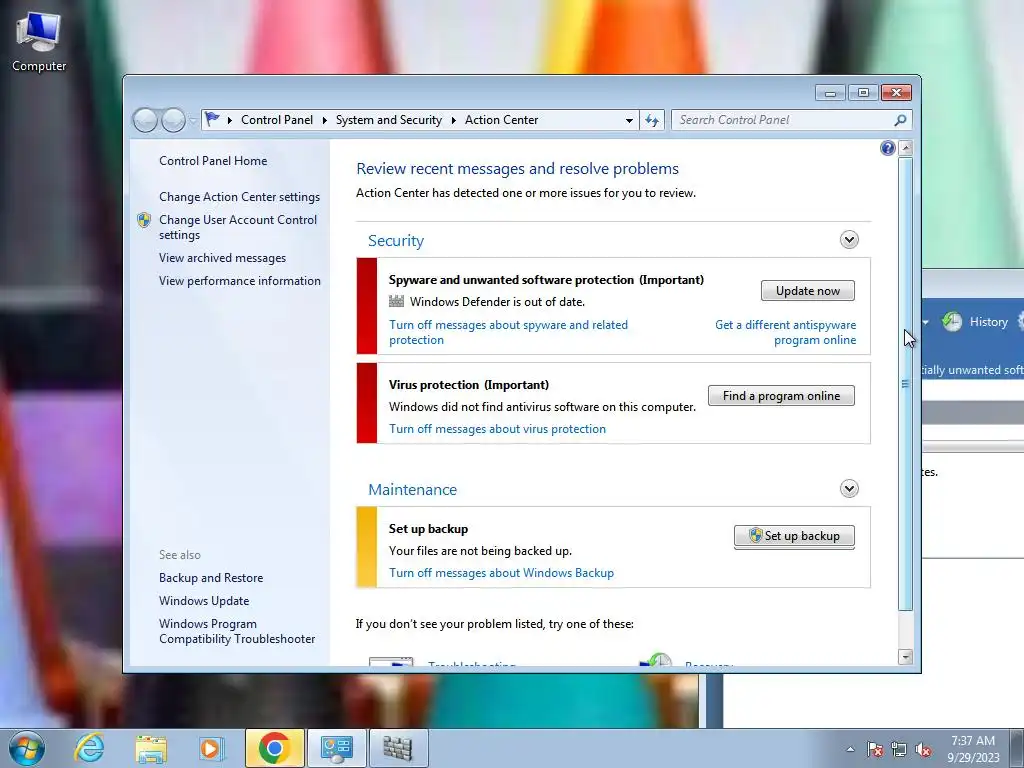Open Windows Media Player from taskbar
Image resolution: width=1024 pixels, height=768 pixels.
click(211, 748)
